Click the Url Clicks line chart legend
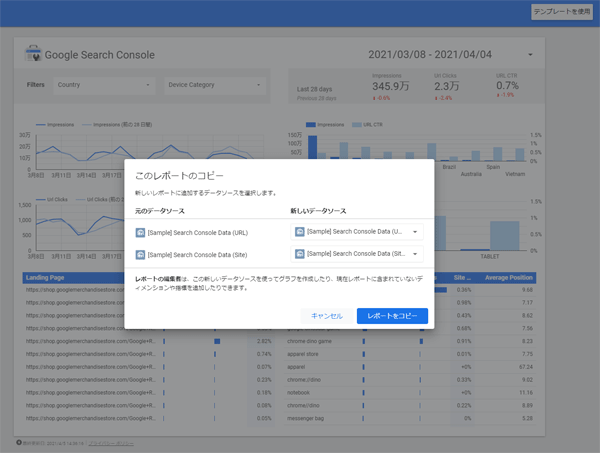 [52, 199]
